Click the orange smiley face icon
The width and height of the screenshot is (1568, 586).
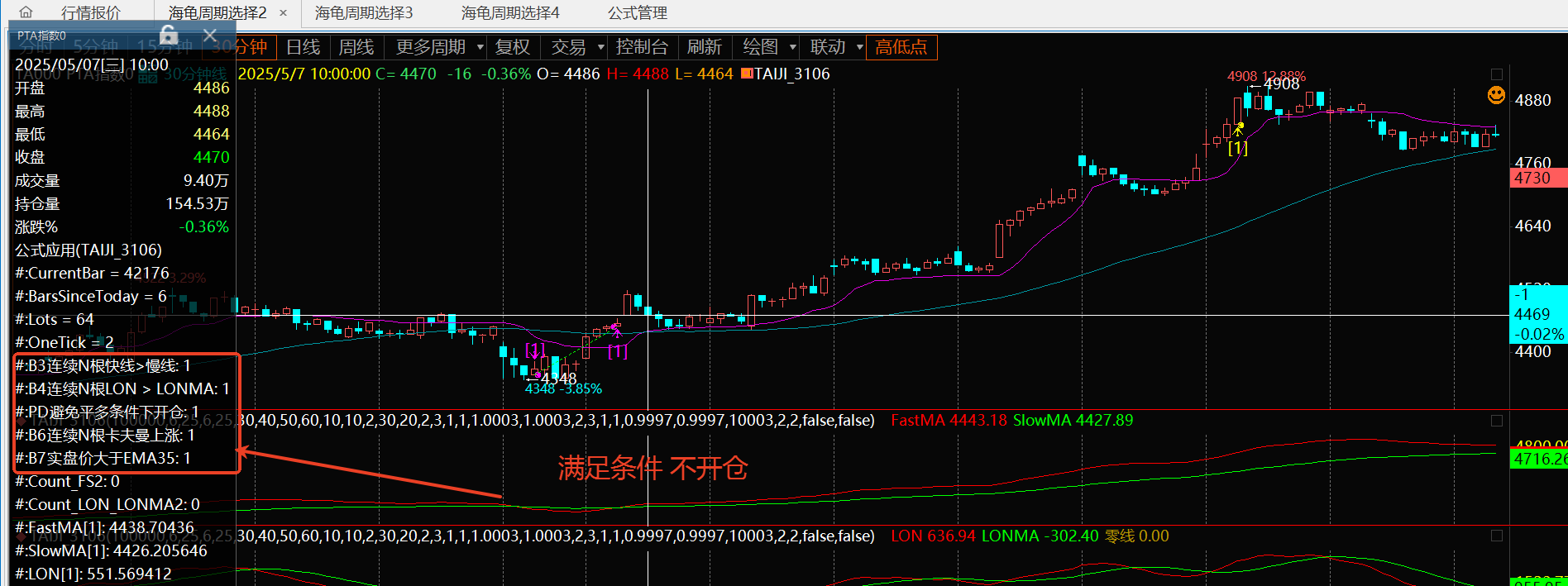[x=1496, y=95]
